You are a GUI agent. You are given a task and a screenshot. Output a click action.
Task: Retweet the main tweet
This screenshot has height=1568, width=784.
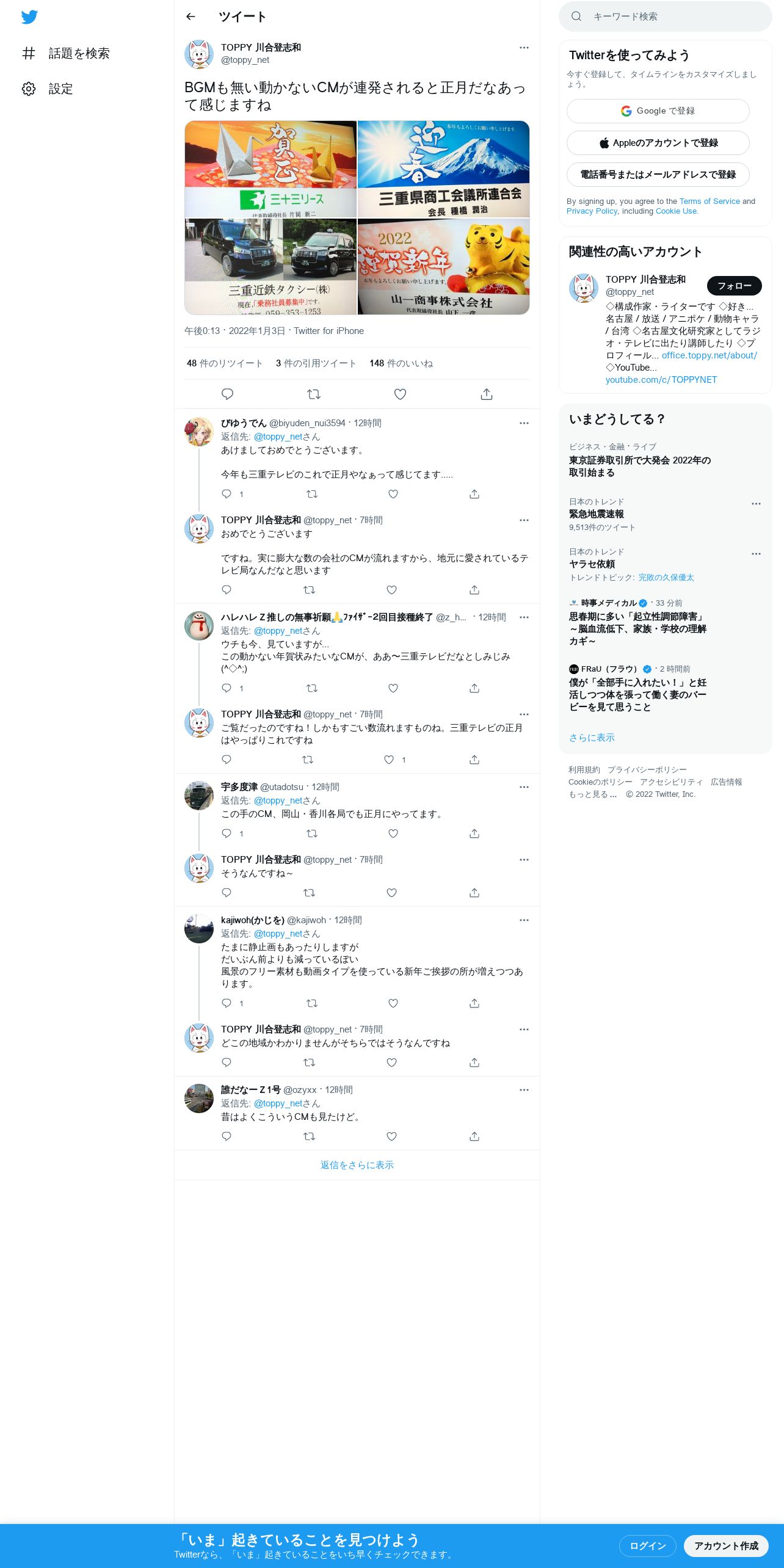click(314, 394)
